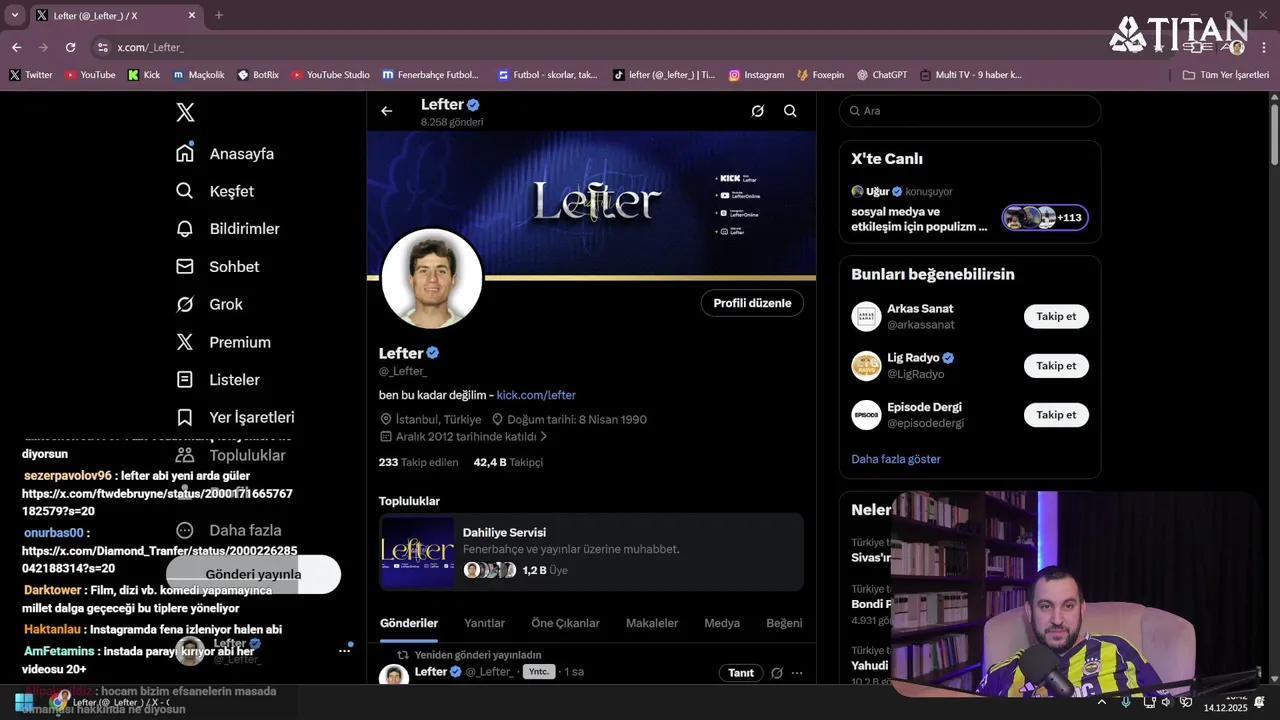1280x720 pixels.
Task: Open 42,4 B Takipçi list
Action: coord(508,462)
